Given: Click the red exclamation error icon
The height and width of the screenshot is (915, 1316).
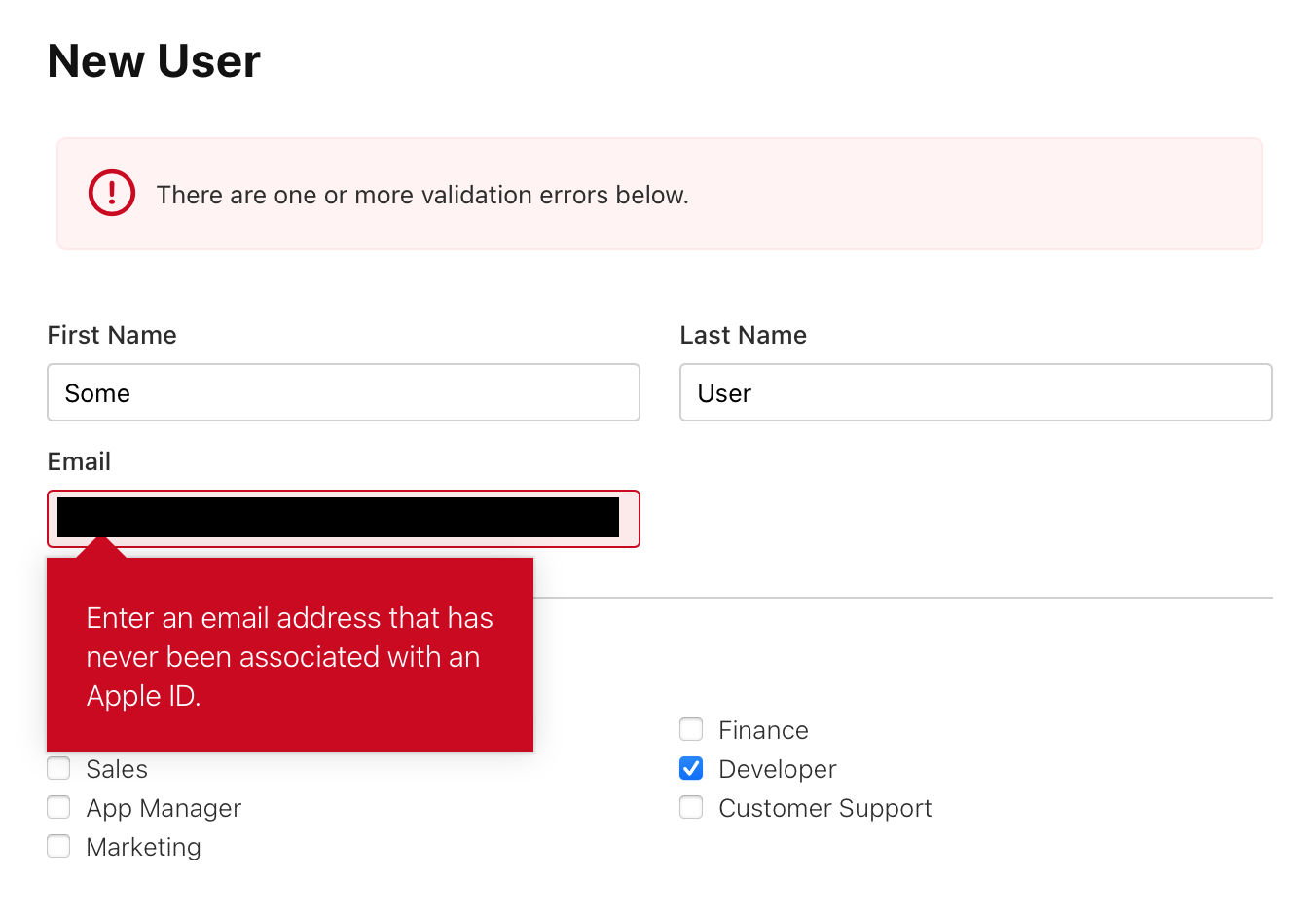Looking at the screenshot, I should (112, 193).
